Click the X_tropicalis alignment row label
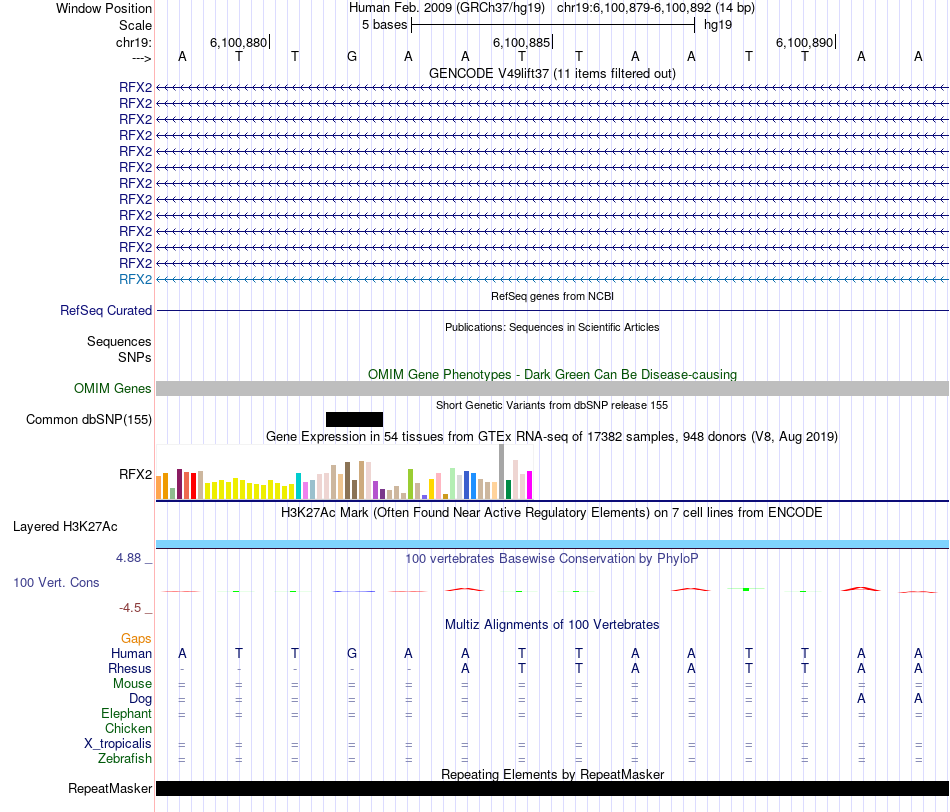 pyautogui.click(x=118, y=744)
